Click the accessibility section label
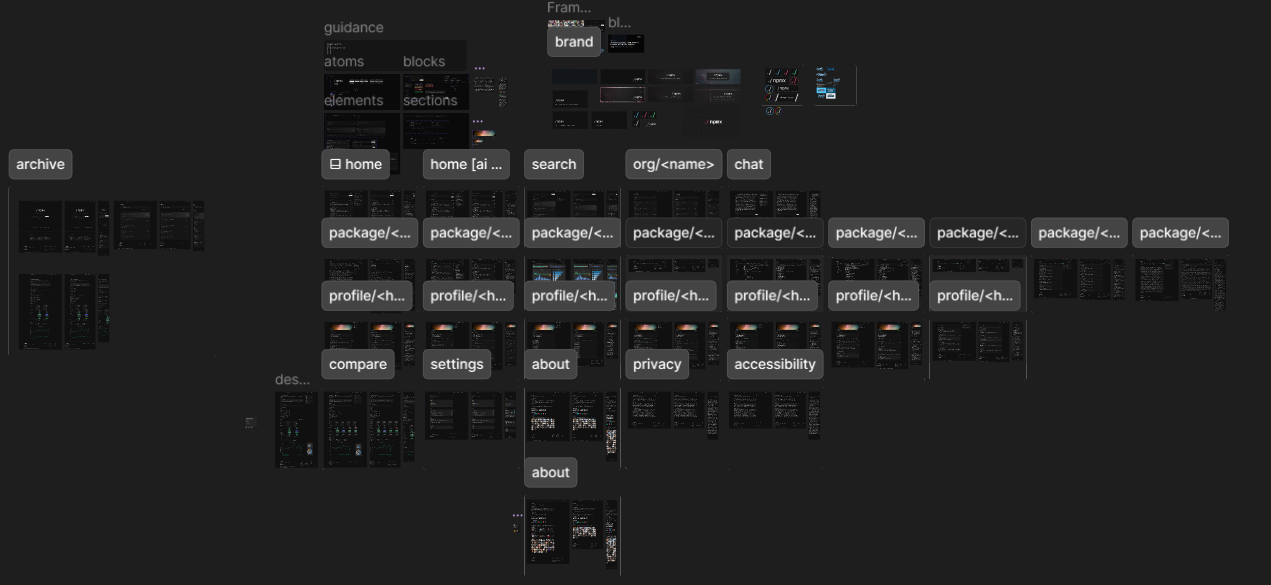This screenshot has height=585, width=1271. coord(774,364)
